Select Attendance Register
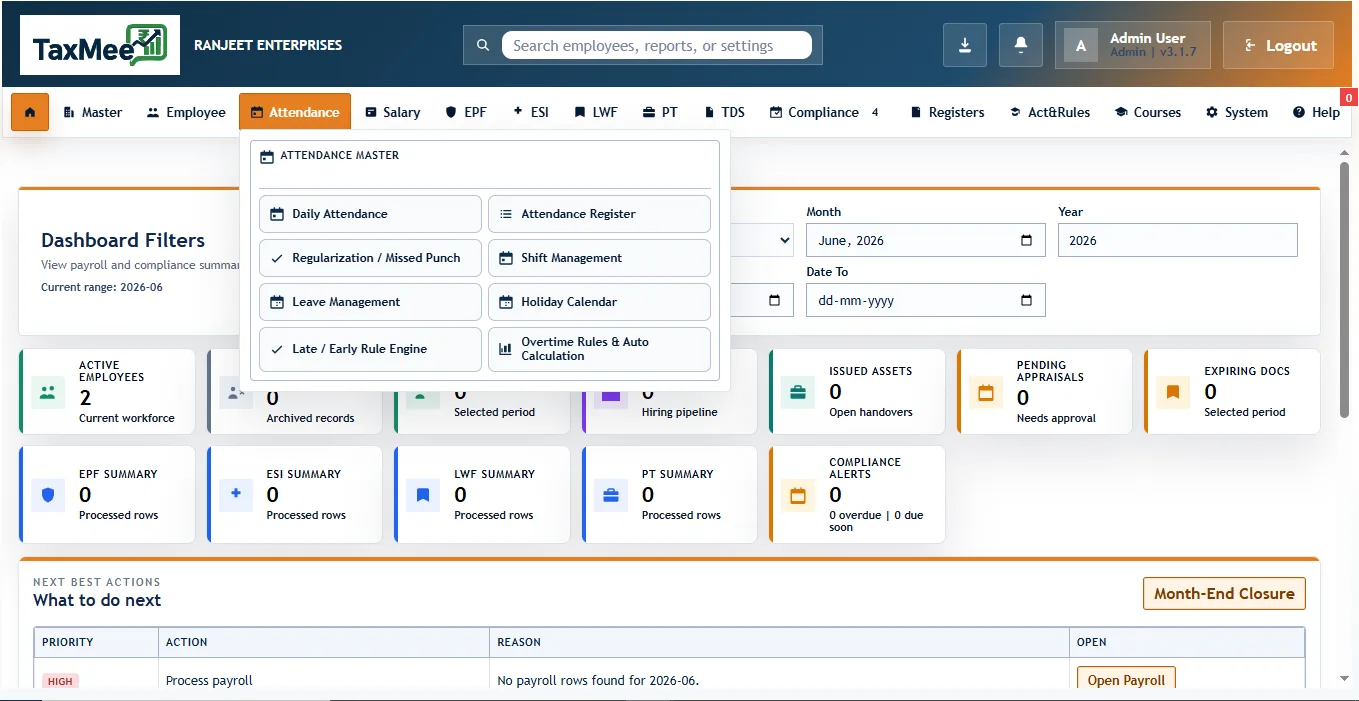 pyautogui.click(x=599, y=214)
